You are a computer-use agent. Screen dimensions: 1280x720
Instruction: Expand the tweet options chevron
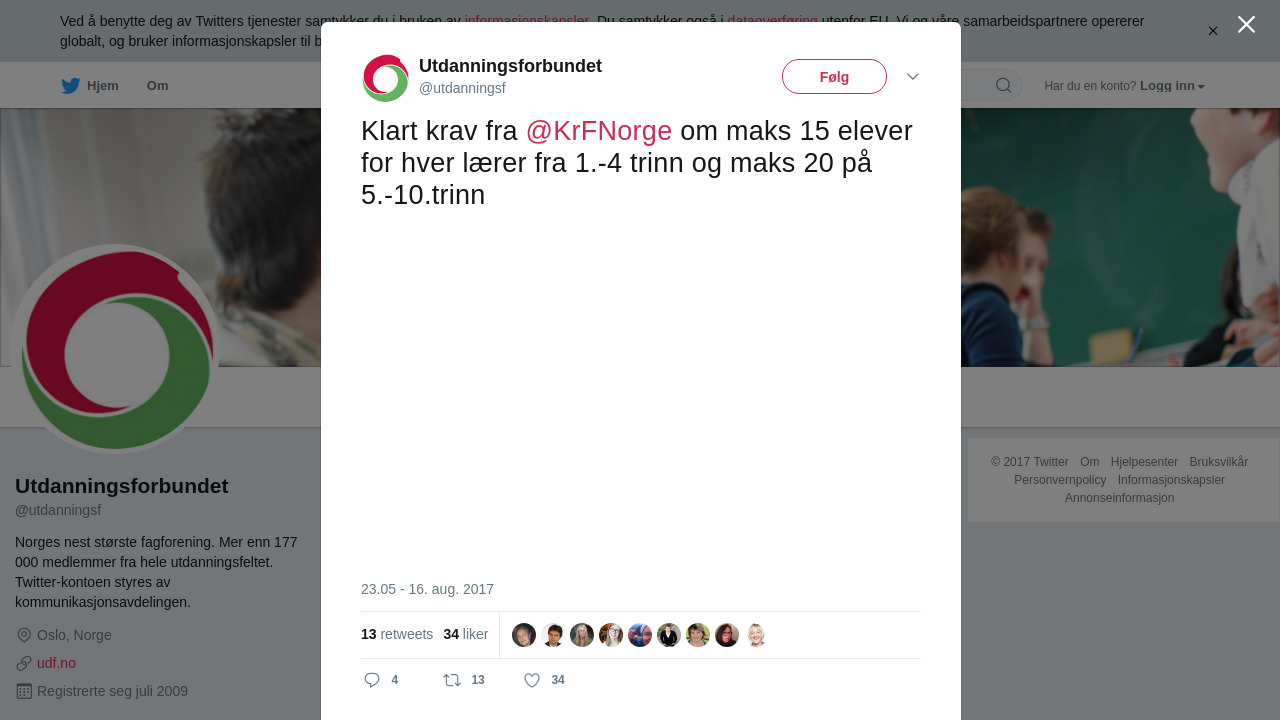point(913,76)
